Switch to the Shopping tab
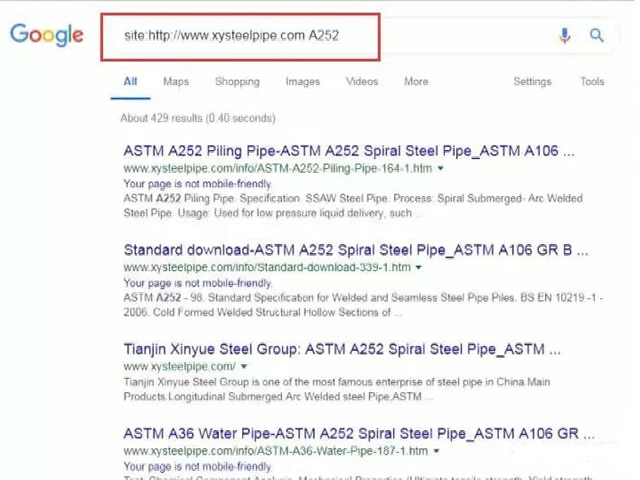 [237, 82]
